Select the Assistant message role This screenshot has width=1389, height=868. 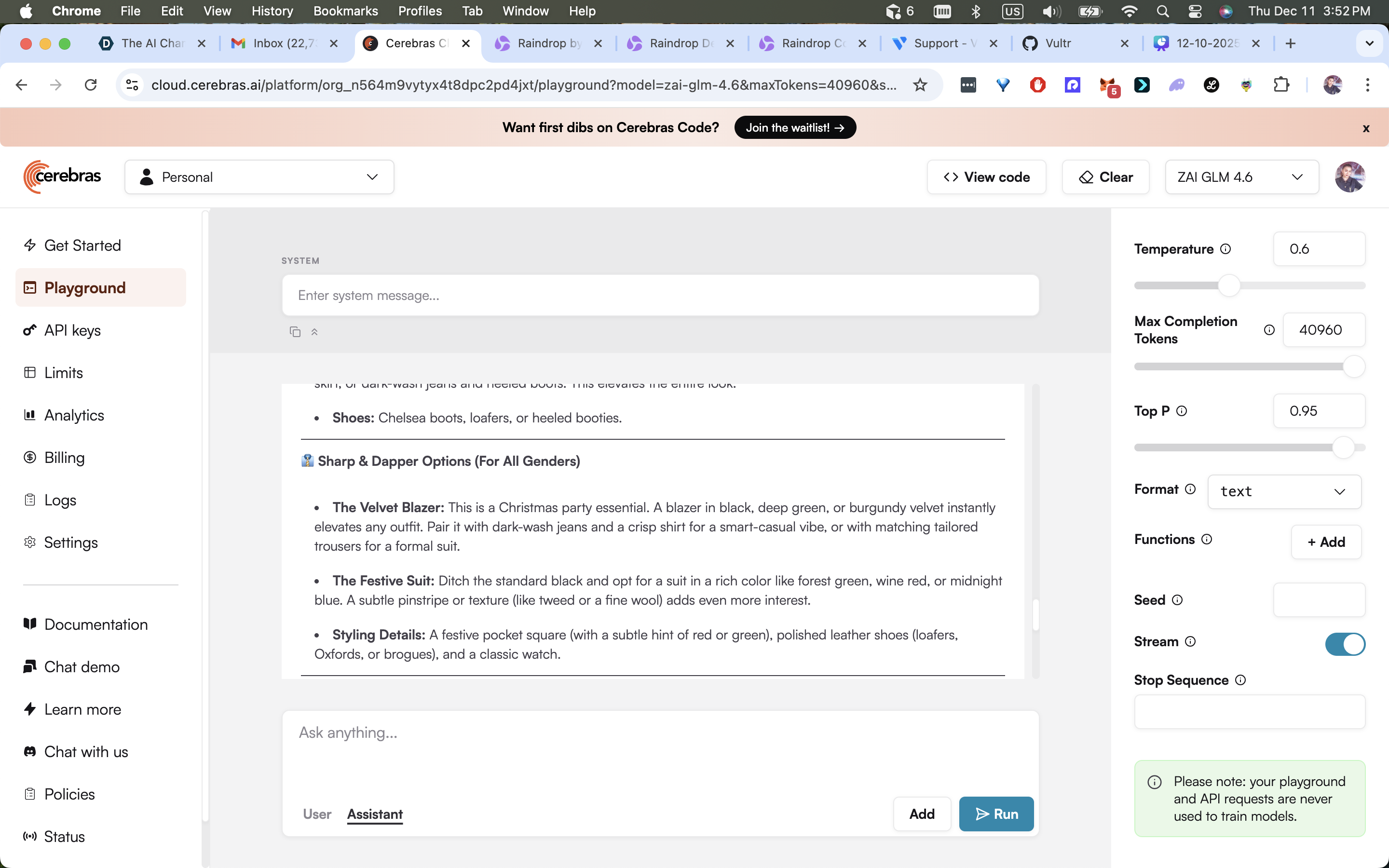point(375,814)
